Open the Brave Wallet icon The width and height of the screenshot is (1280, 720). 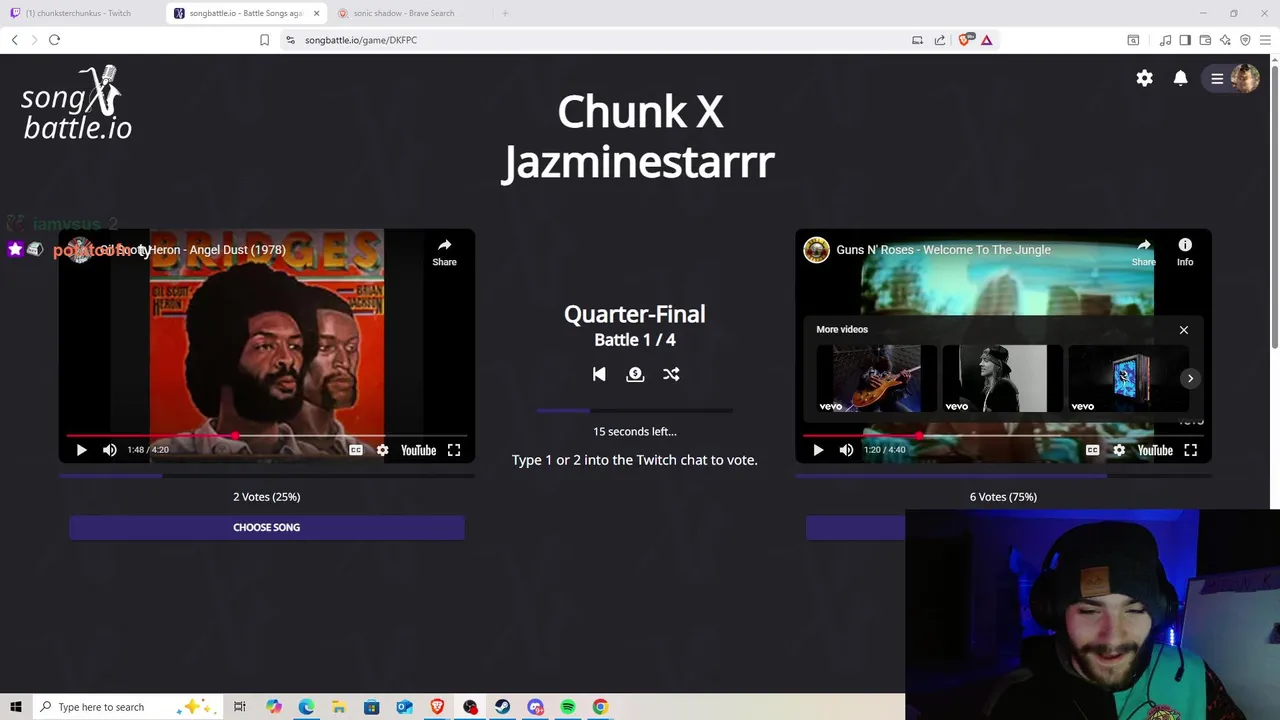(1205, 40)
